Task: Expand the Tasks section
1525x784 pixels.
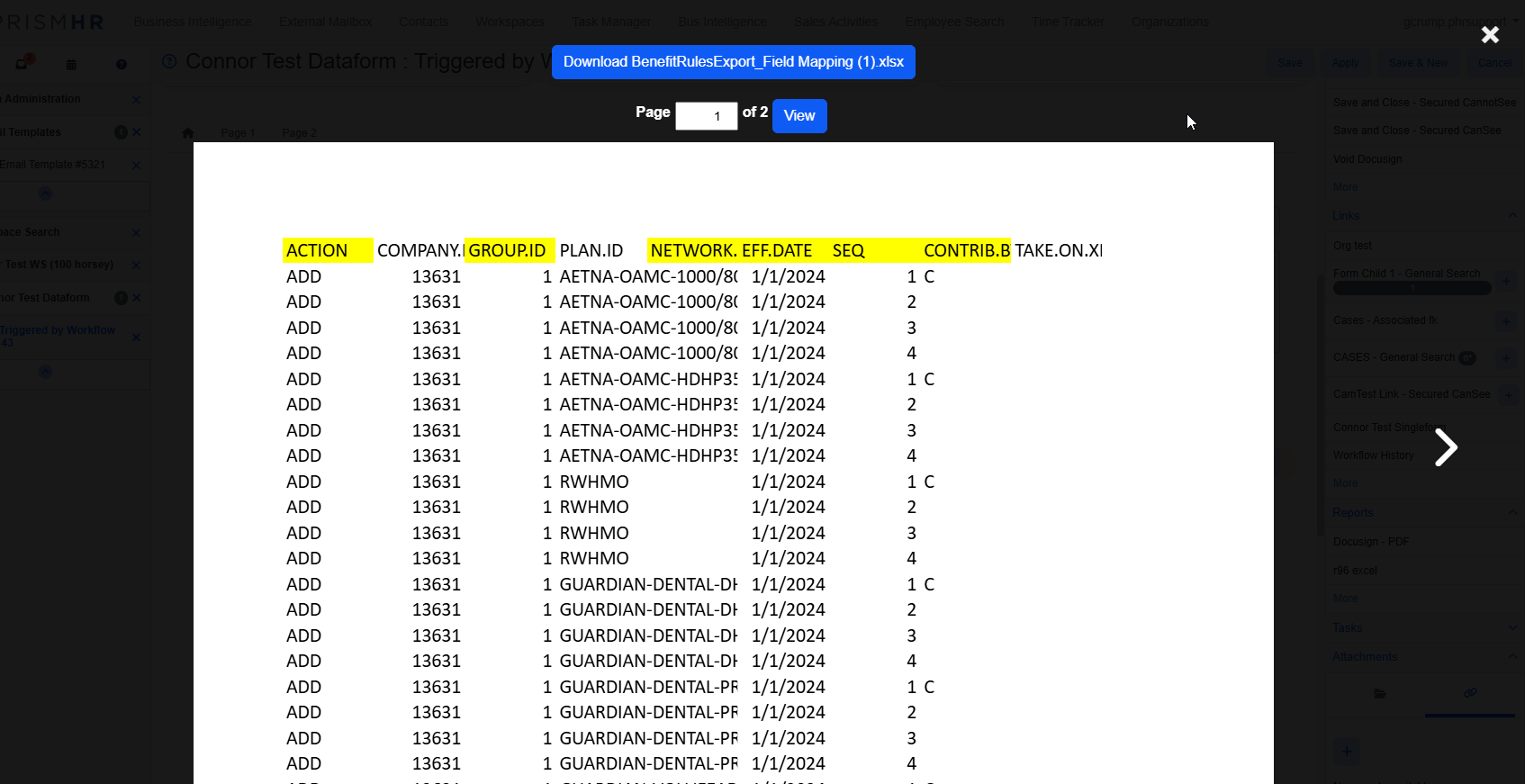Action: click(x=1512, y=627)
